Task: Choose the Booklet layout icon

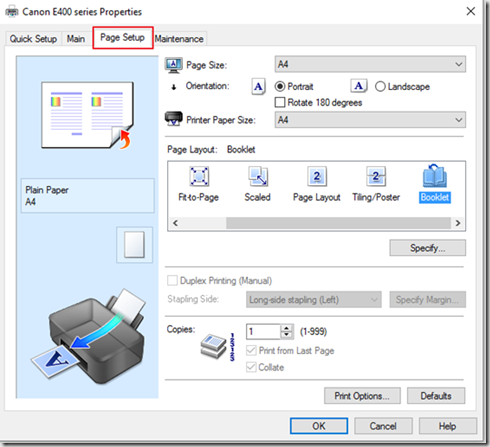Action: pyautogui.click(x=435, y=176)
